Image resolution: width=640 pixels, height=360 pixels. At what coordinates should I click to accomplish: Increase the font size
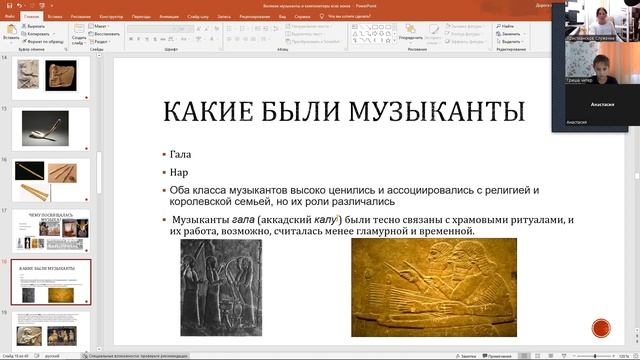coord(199,29)
